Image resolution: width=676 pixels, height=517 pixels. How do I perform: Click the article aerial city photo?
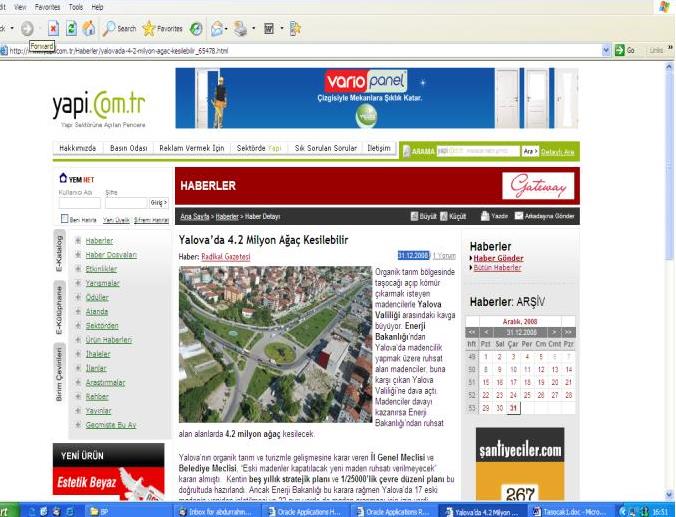[x=275, y=344]
